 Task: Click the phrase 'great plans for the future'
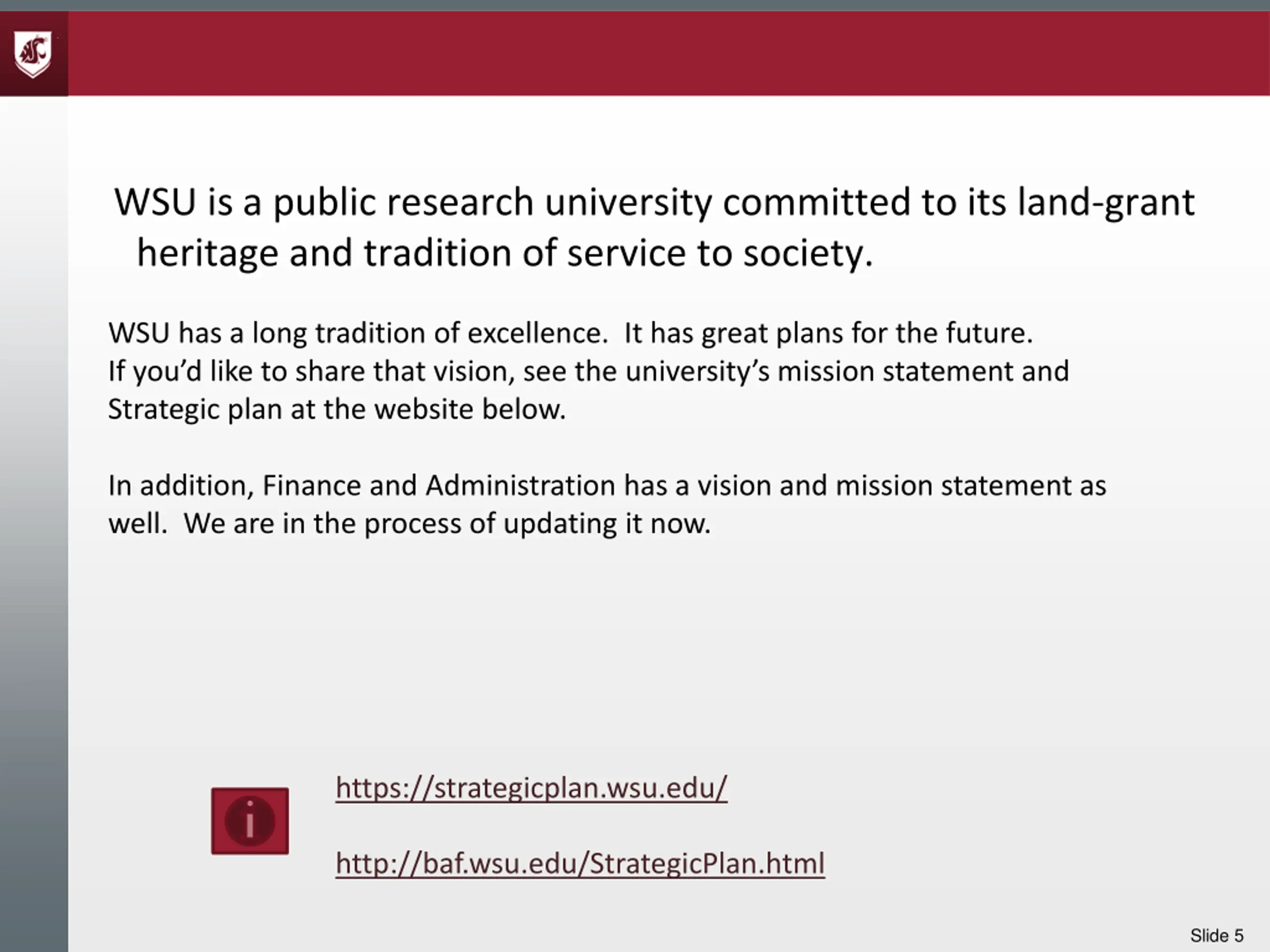pos(866,333)
